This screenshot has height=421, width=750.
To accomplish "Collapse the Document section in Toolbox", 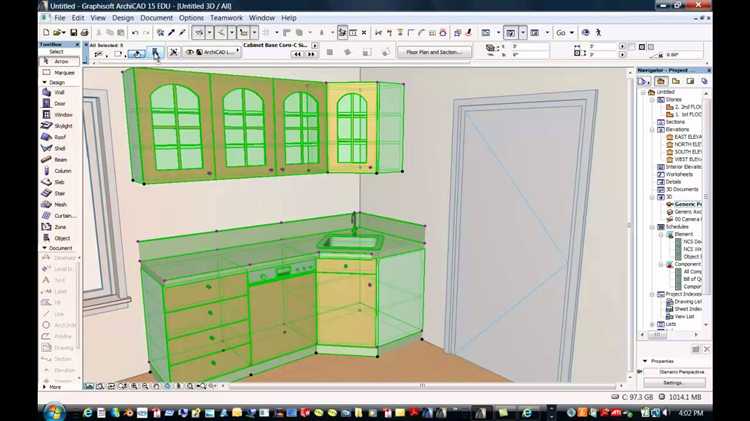I will coord(44,248).
